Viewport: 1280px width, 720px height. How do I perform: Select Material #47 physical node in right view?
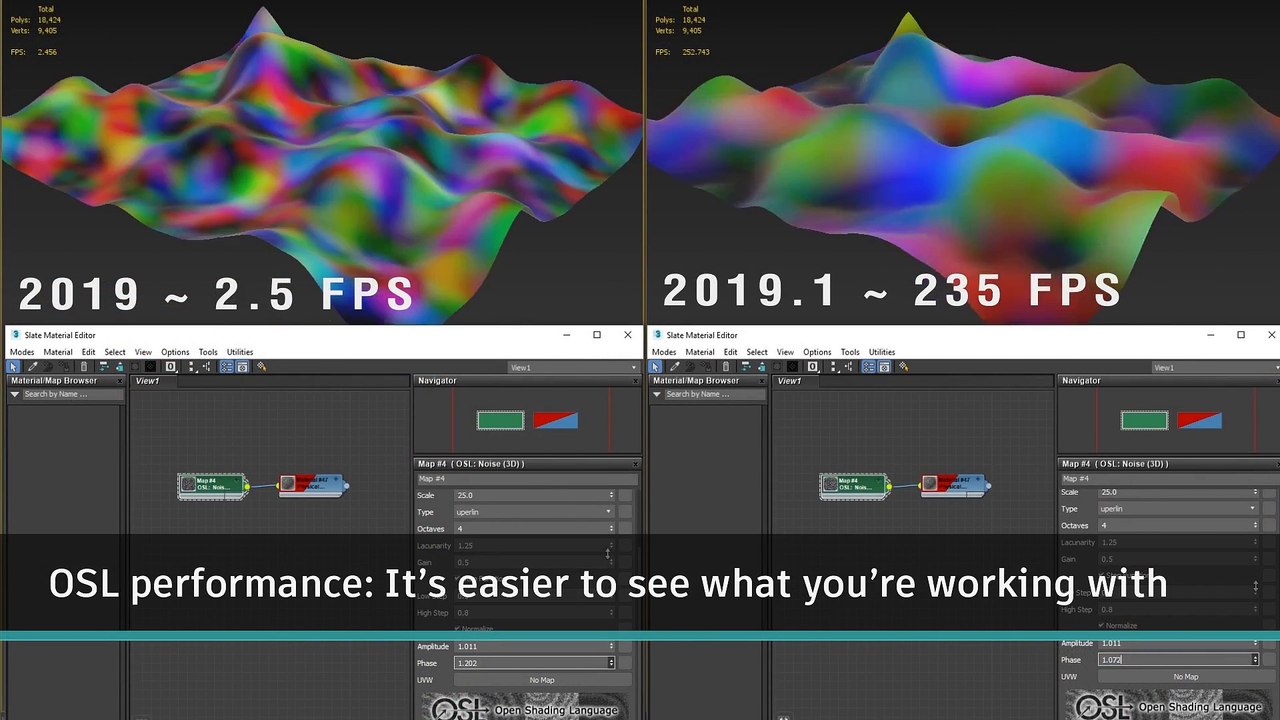(x=955, y=485)
